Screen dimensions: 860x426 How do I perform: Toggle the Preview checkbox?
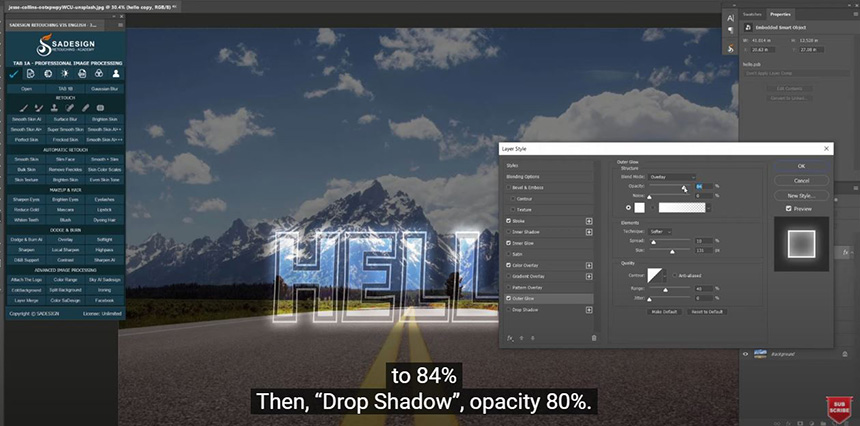coord(788,209)
